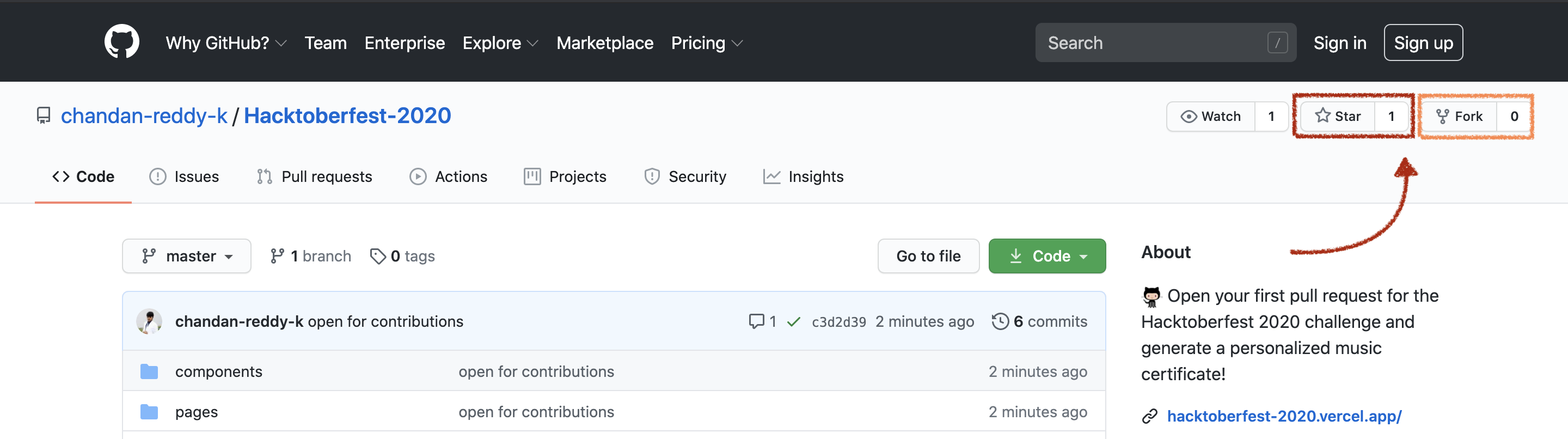
Task: Open the master branch selector
Action: [186, 257]
